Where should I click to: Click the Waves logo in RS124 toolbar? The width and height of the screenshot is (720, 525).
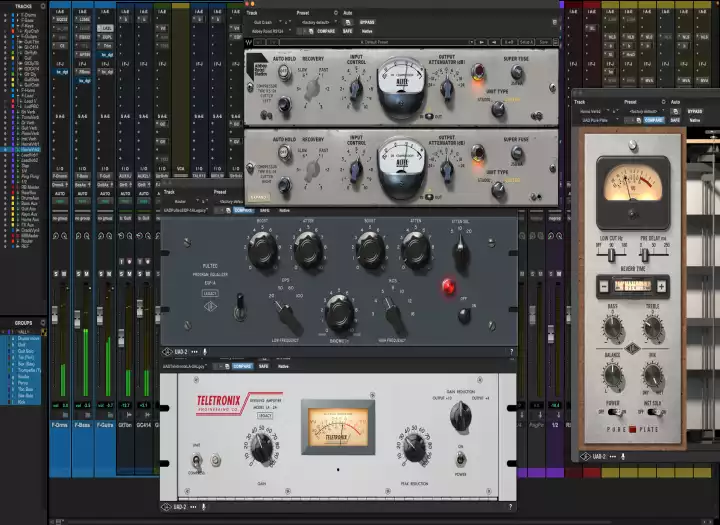click(249, 42)
